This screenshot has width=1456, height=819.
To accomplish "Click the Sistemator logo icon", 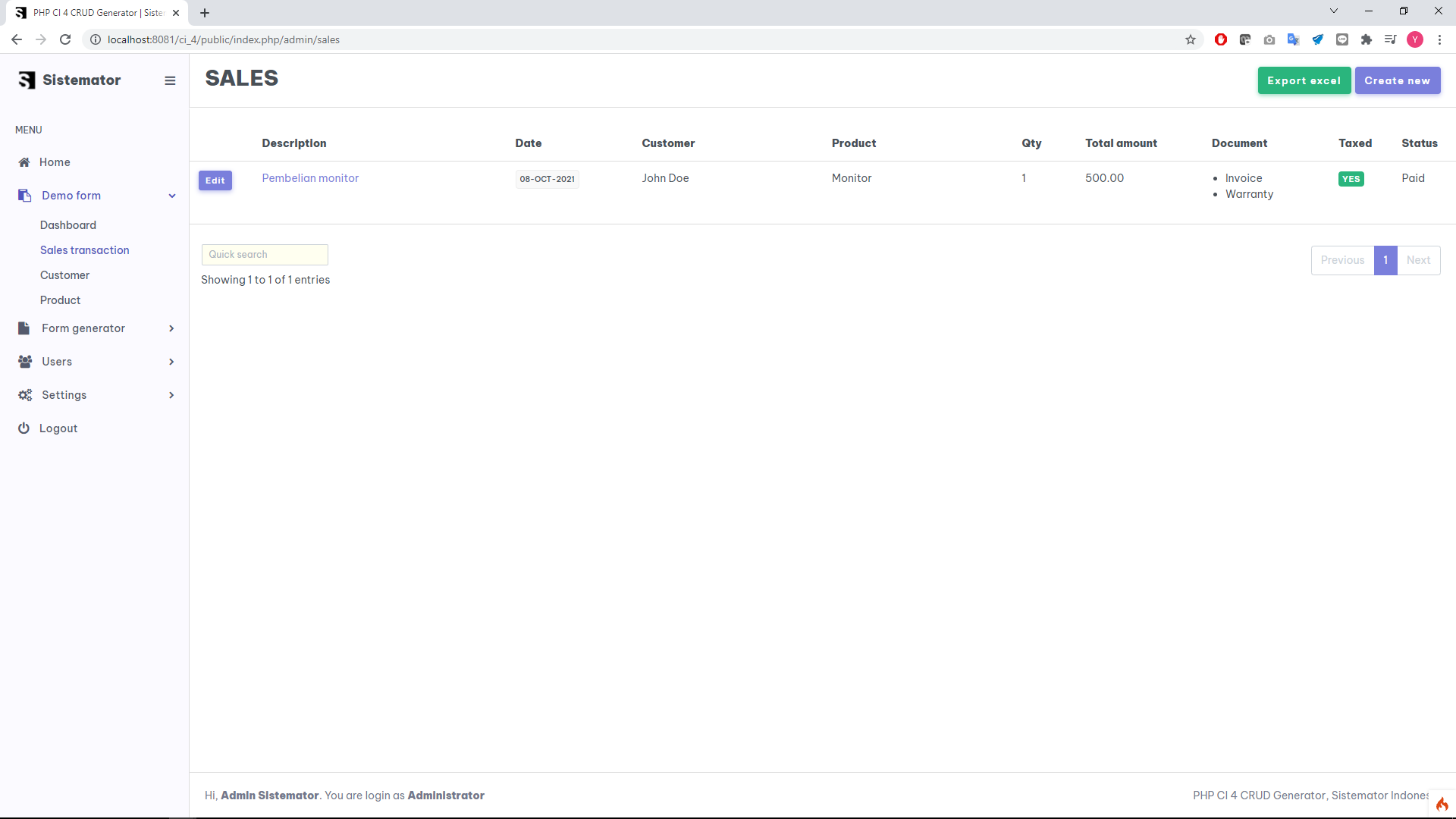I will point(27,80).
